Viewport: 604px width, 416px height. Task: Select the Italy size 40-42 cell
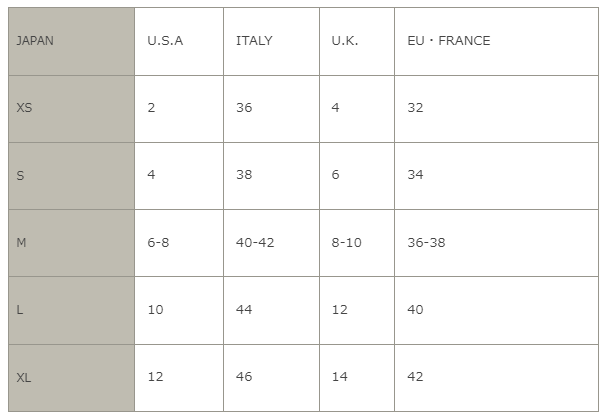tap(271, 243)
